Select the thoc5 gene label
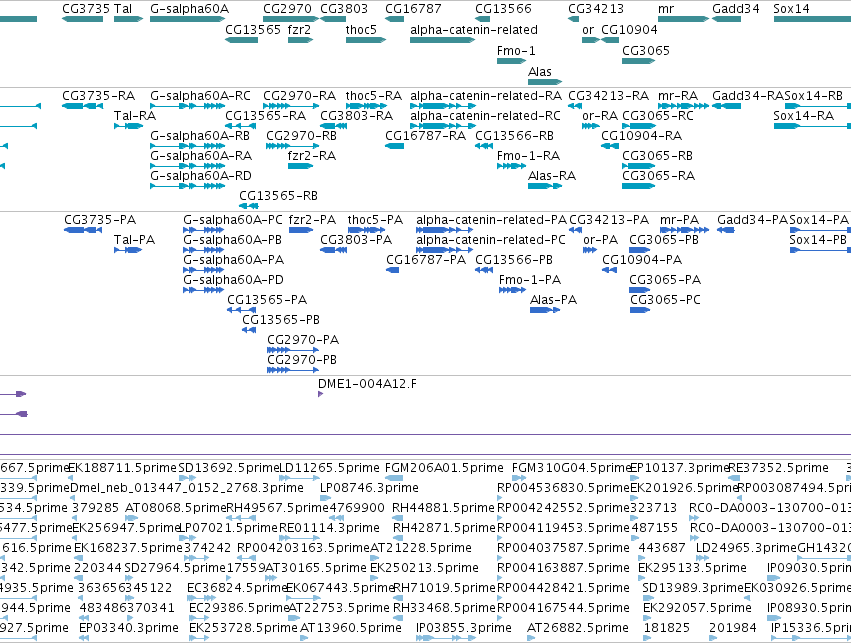This screenshot has width=851, height=643. pyautogui.click(x=361, y=29)
